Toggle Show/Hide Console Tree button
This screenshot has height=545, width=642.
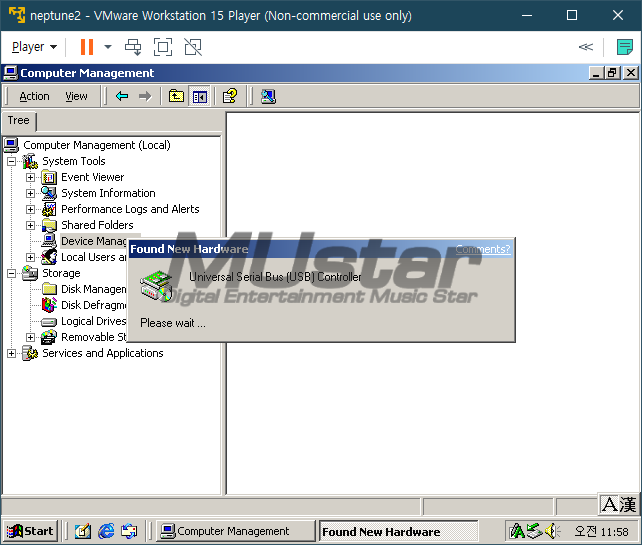click(x=199, y=96)
